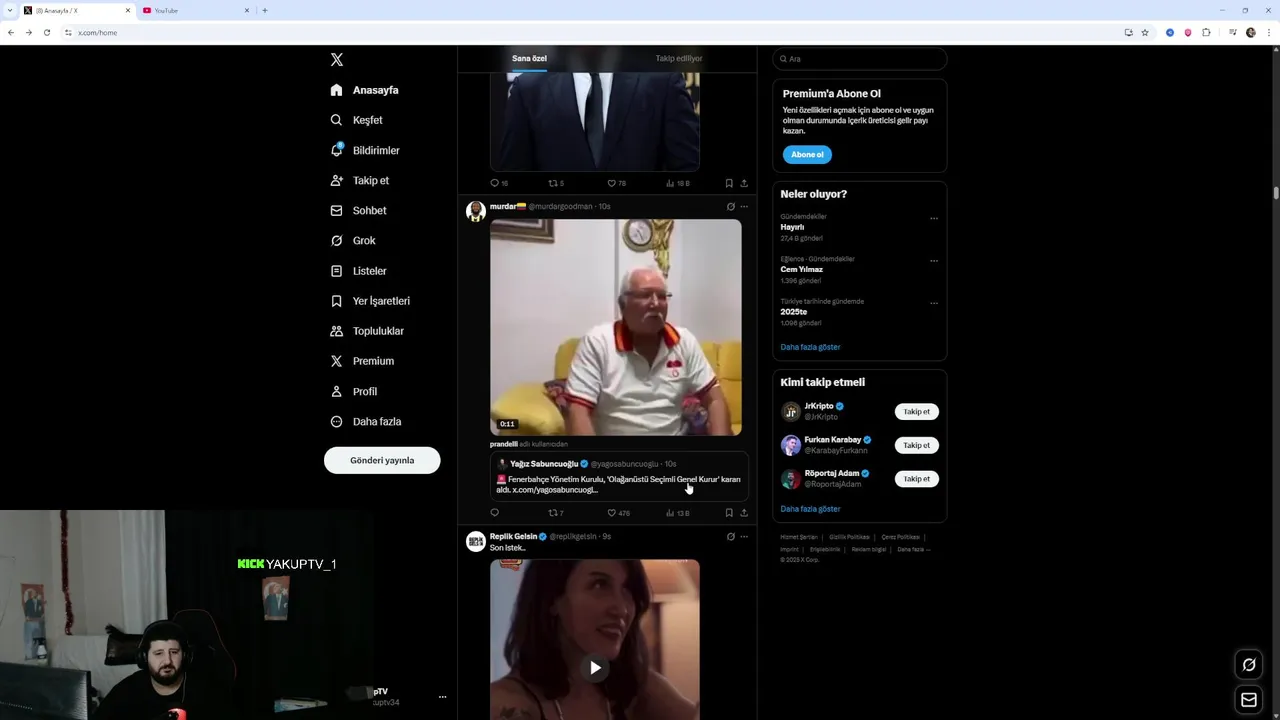Like the top post with 78 likes
1280x720 pixels.
[617, 184]
